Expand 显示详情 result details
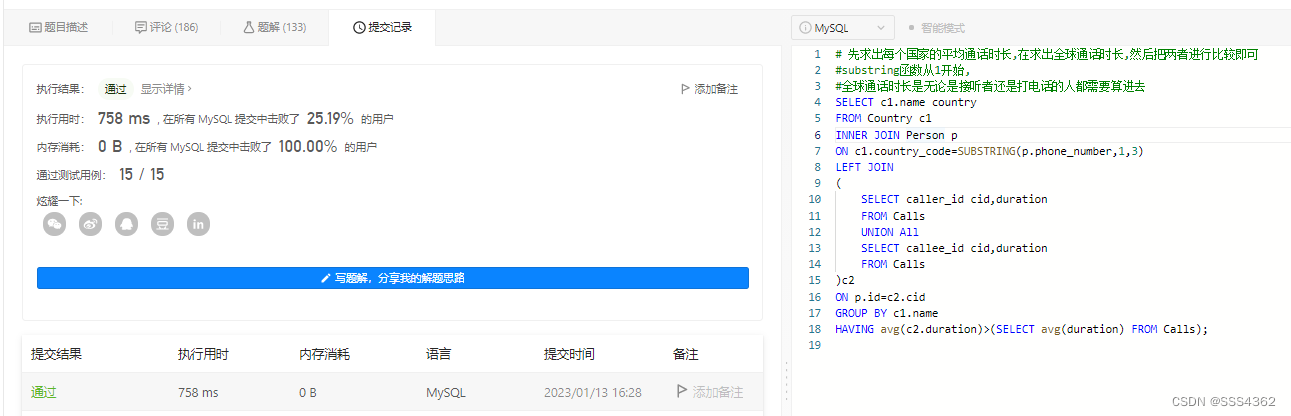The width and height of the screenshot is (1291, 416). coord(166,88)
